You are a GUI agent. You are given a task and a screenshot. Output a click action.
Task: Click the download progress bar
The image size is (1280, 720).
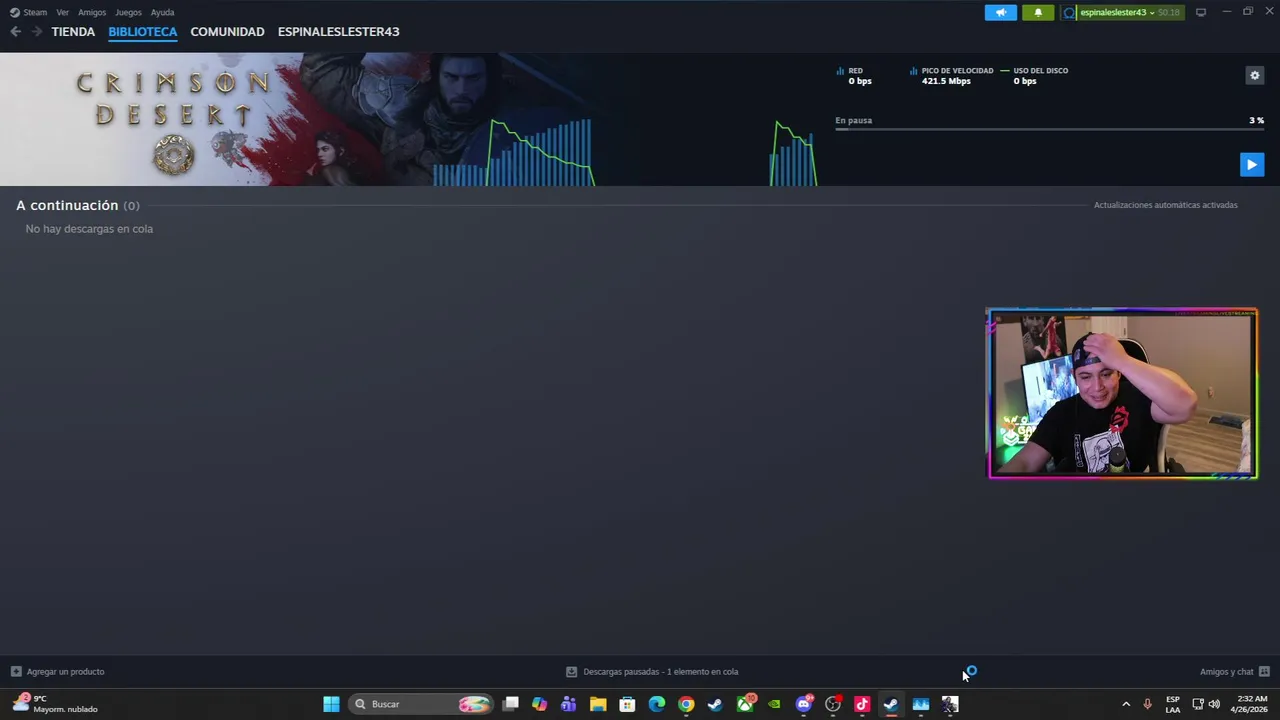(x=1049, y=129)
